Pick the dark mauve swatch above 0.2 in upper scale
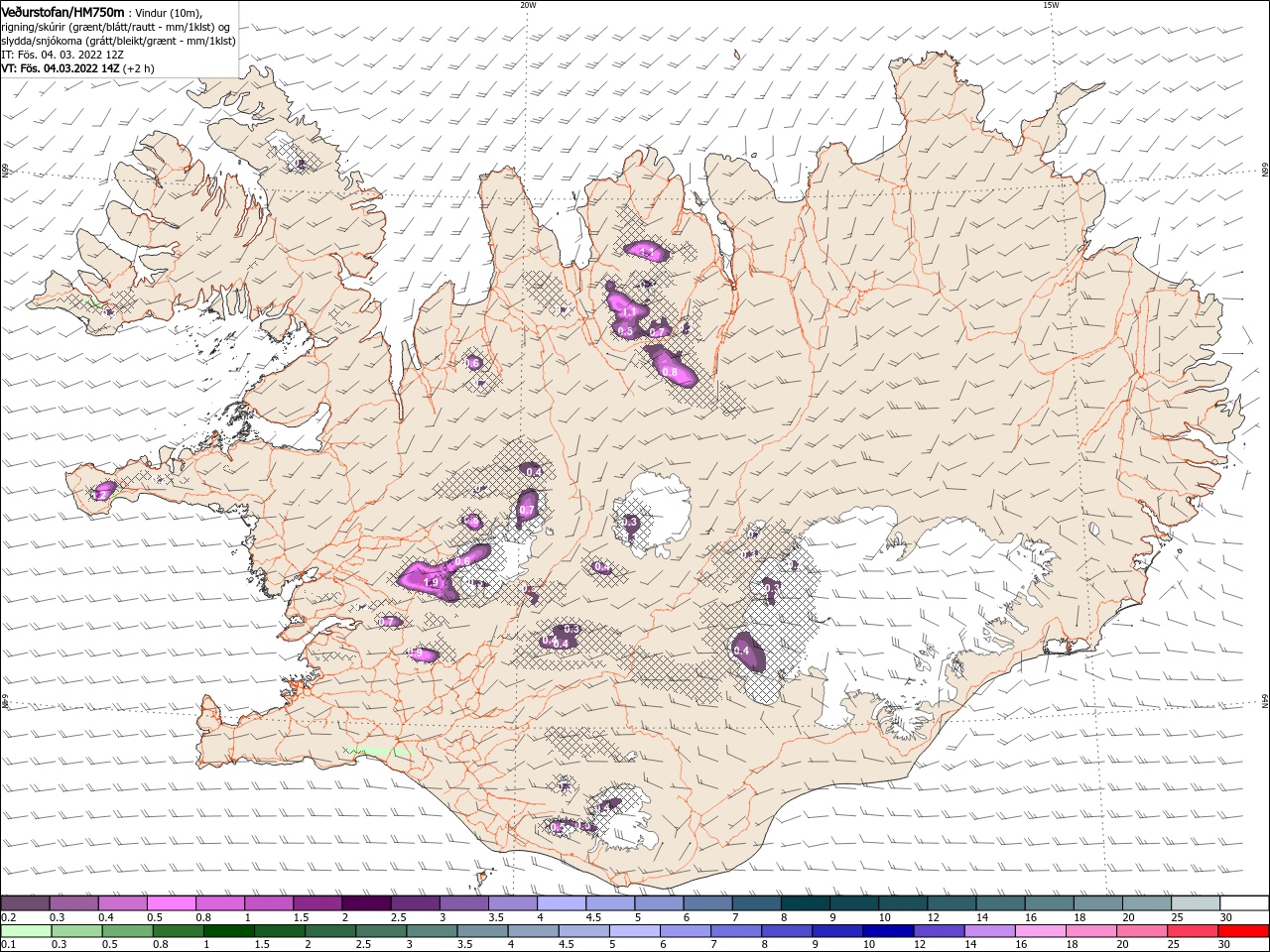The width and height of the screenshot is (1270, 952). click(x=25, y=903)
